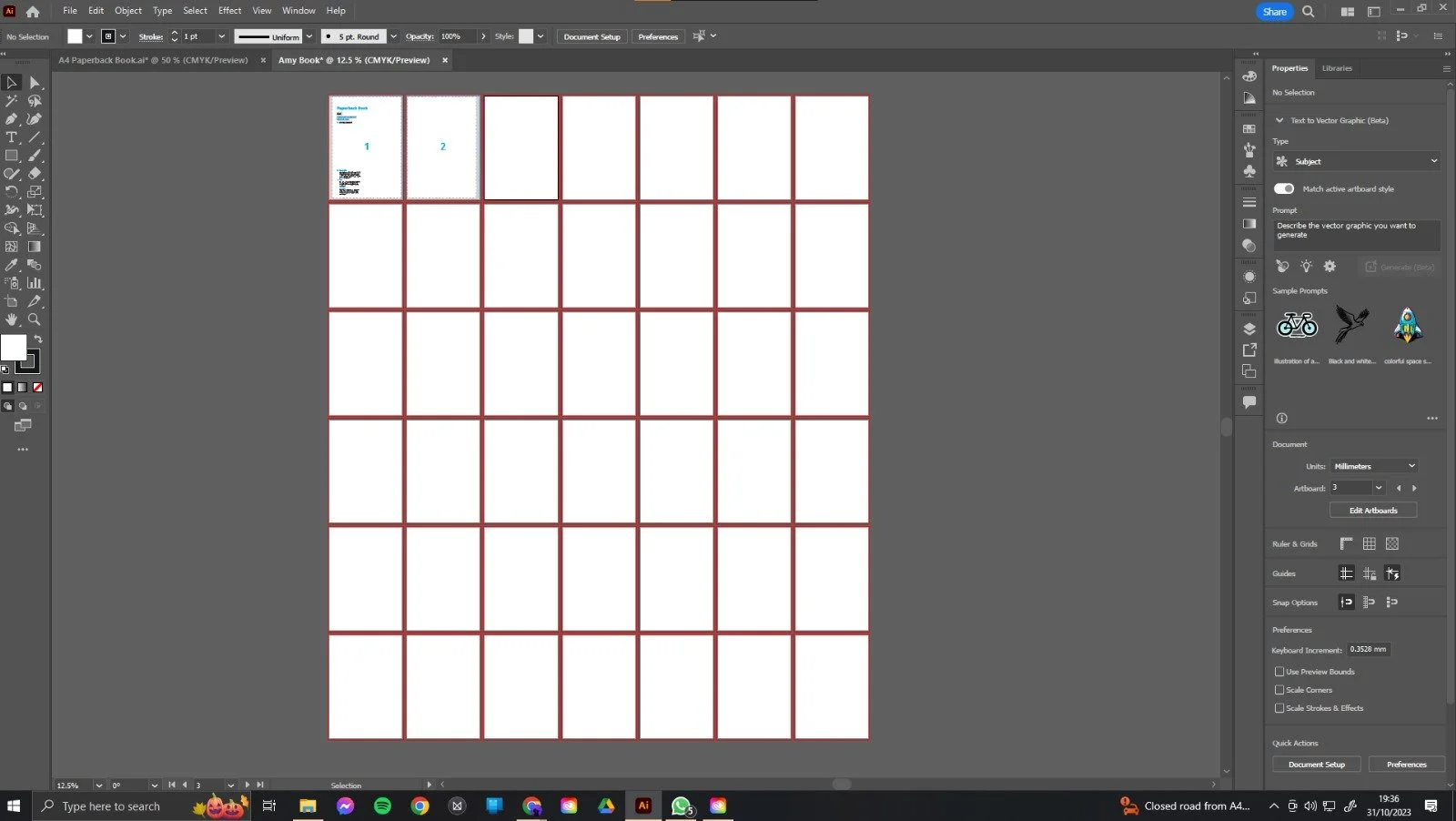The width and height of the screenshot is (1456, 821).
Task: Open the Artboard number dropdown in Properties
Action: coord(1379,488)
